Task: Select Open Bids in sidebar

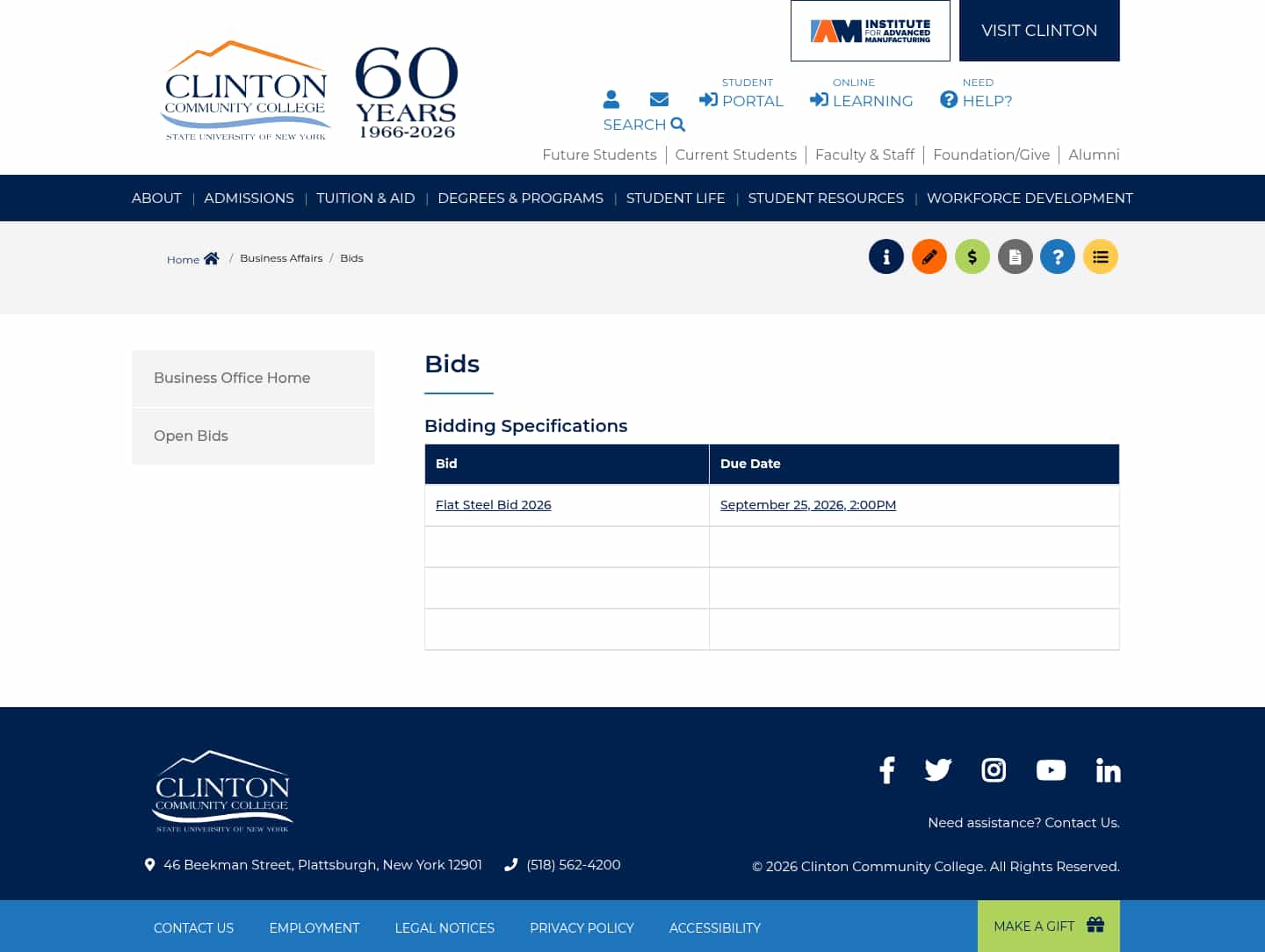Action: pyautogui.click(x=253, y=436)
